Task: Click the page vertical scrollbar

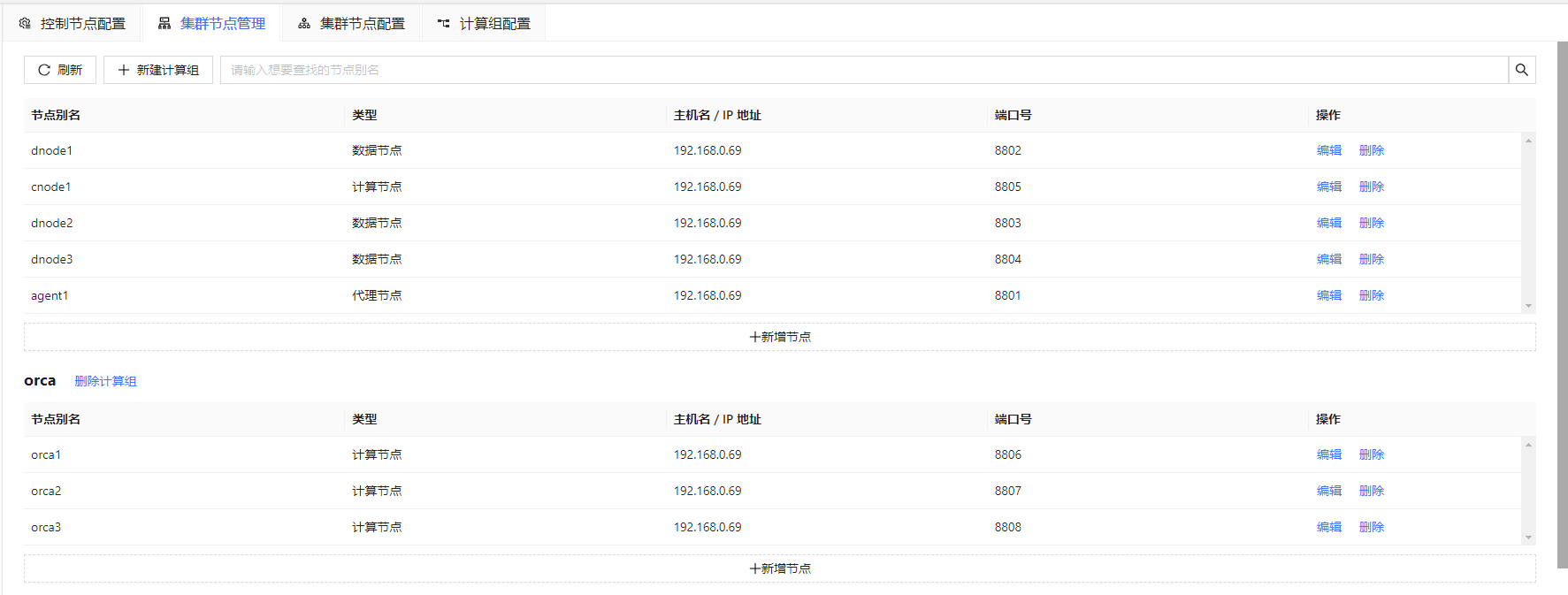Action: tap(1562, 301)
